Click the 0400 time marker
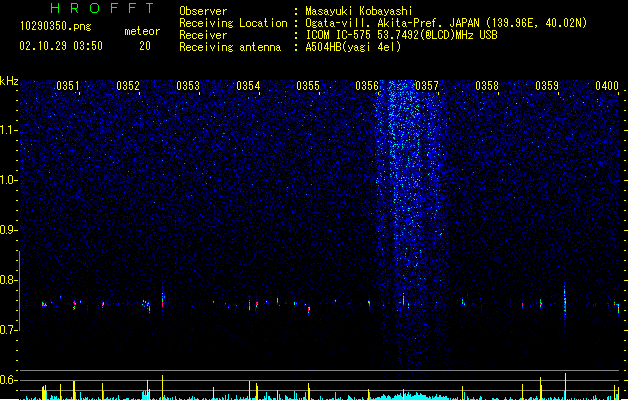 (x=607, y=86)
